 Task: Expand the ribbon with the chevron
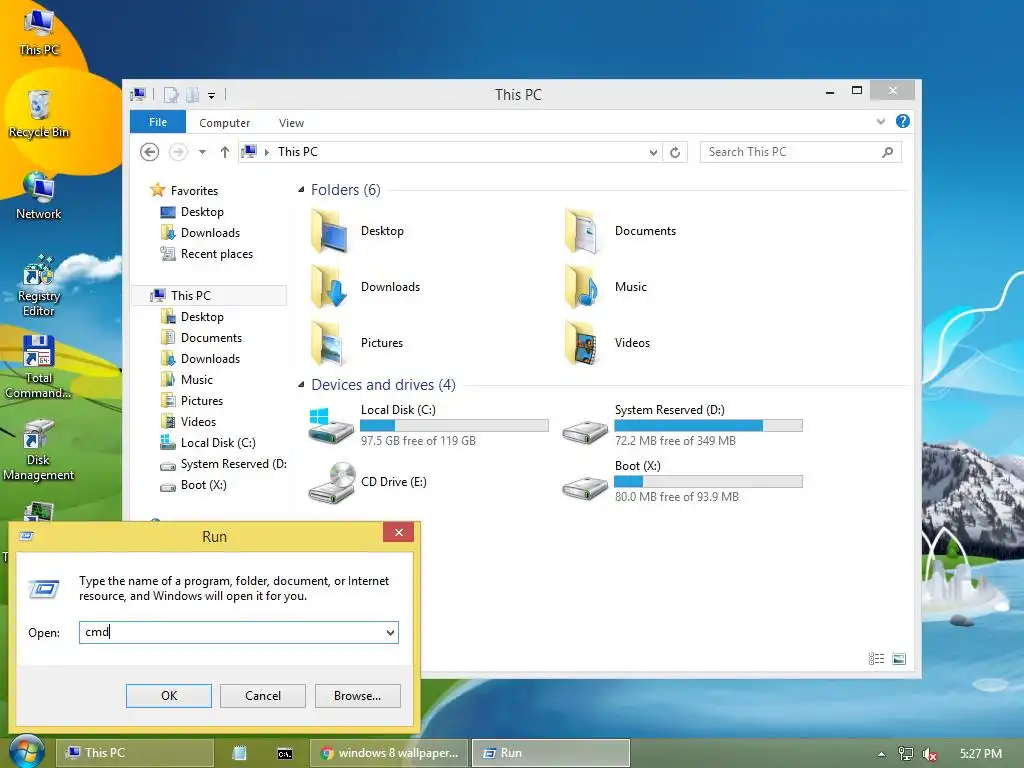[880, 121]
